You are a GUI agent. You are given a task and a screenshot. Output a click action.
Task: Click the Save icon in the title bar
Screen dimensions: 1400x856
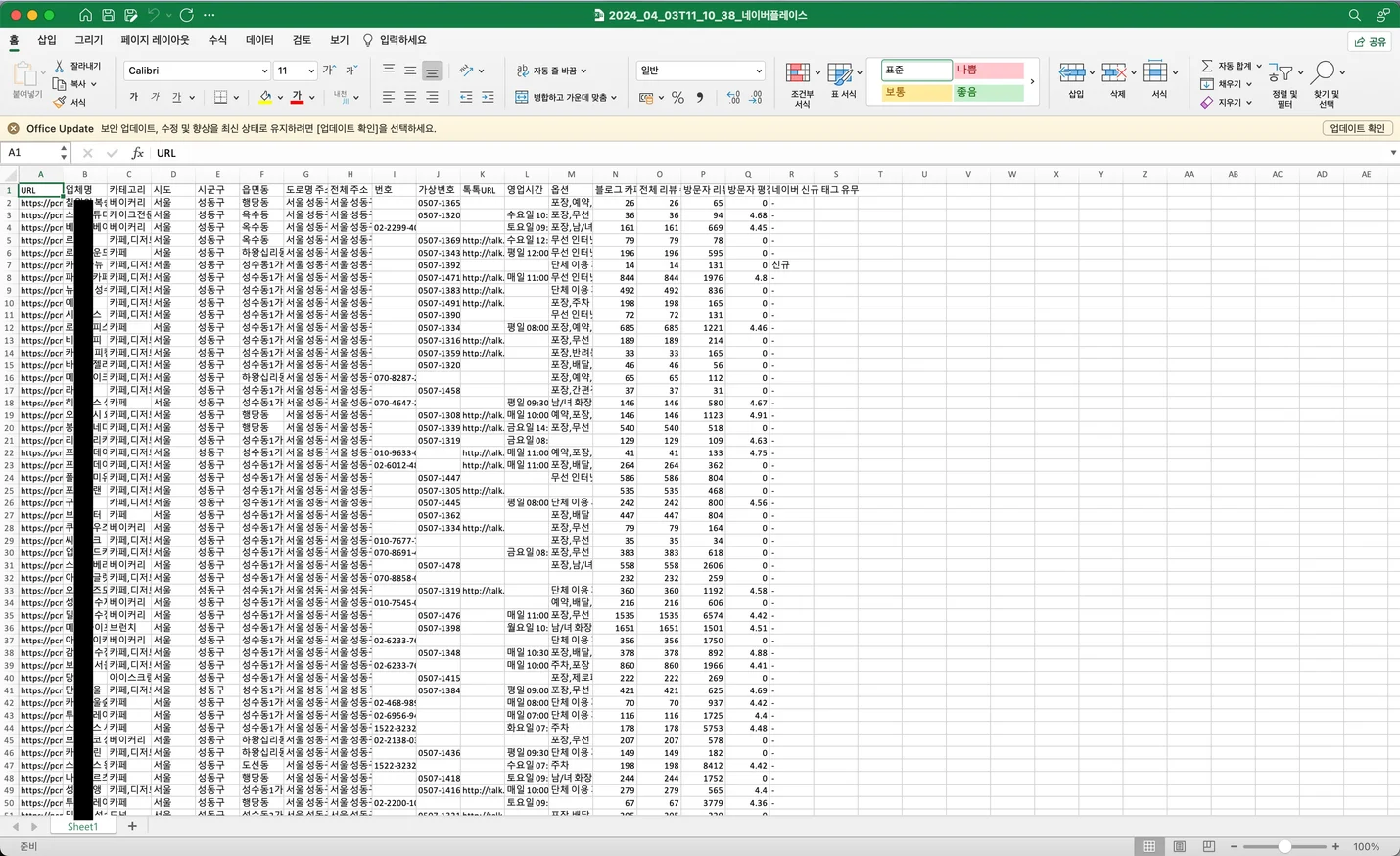pos(108,15)
